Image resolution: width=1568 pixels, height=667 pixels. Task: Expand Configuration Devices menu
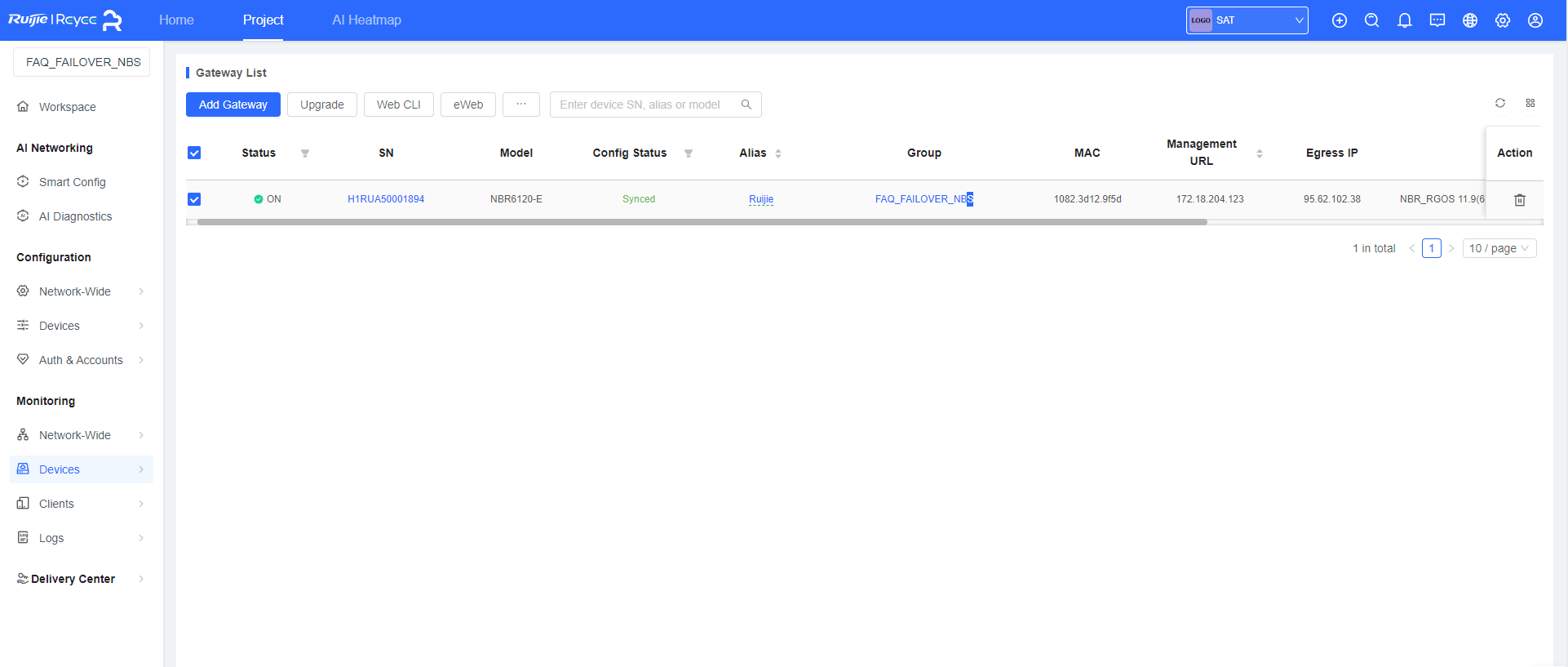point(82,326)
